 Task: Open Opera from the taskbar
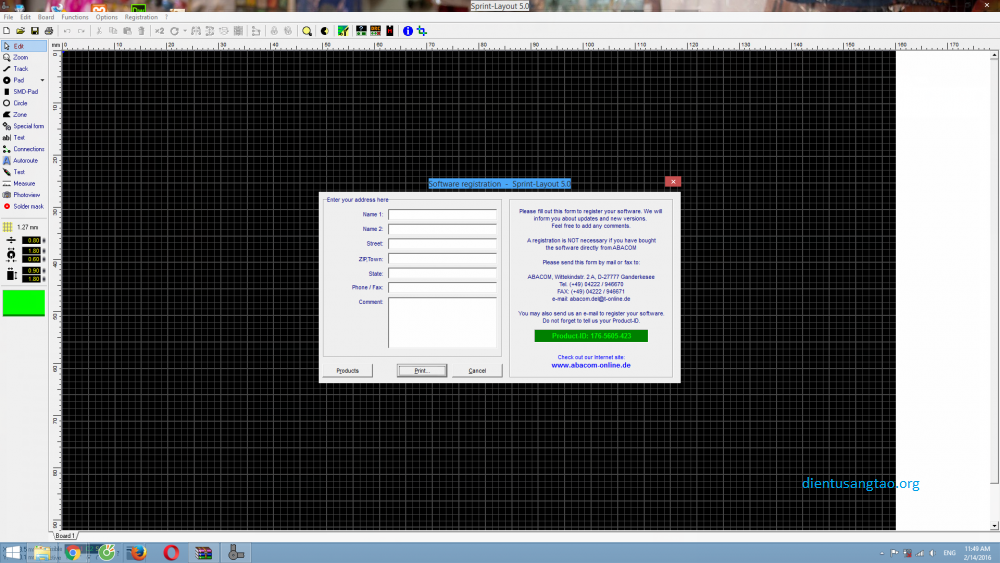171,552
